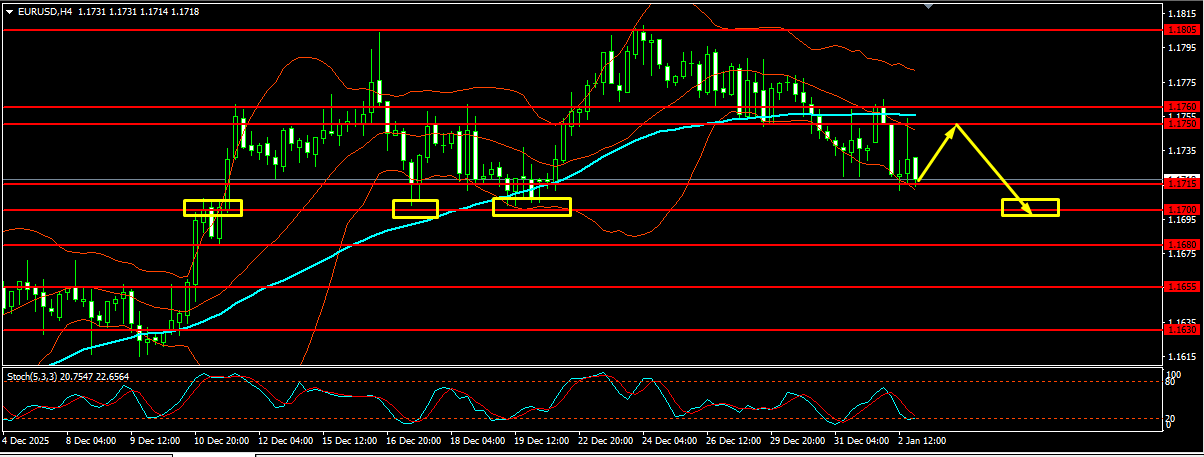Click the 4 Dec 2025 date label
Image resolution: width=1204 pixels, height=457 pixels.
(24, 439)
